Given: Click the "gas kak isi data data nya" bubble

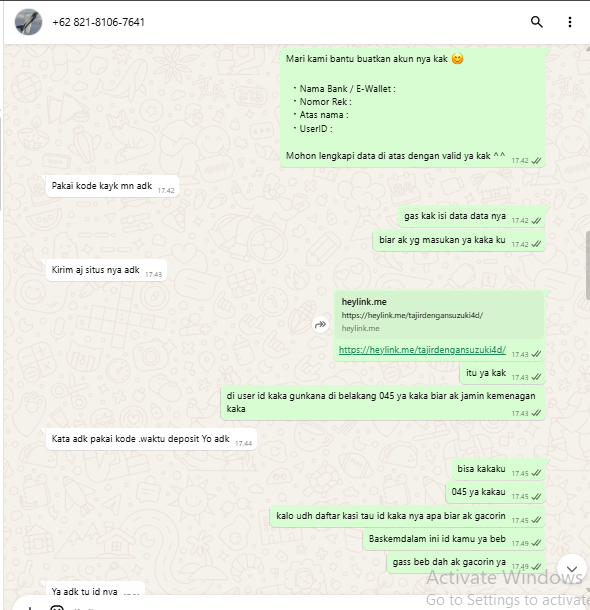Looking at the screenshot, I should click(472, 216).
